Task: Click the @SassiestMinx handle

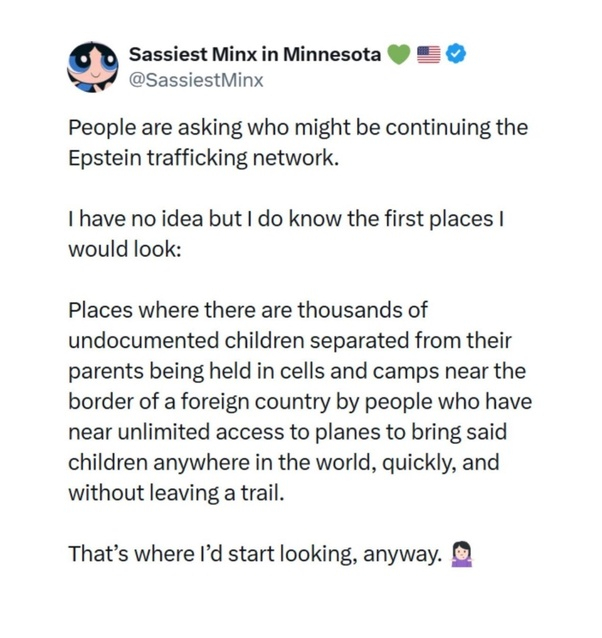Action: point(196,80)
